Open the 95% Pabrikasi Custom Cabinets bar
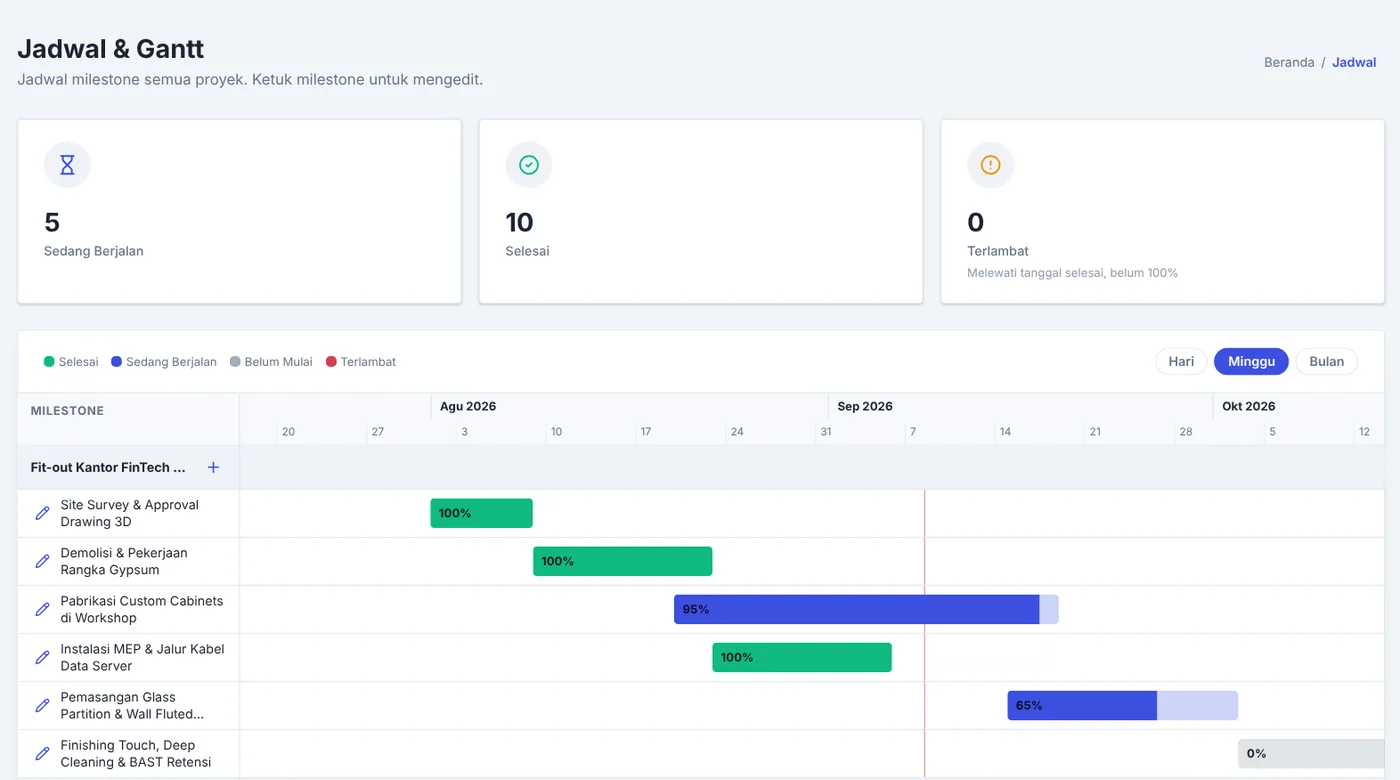 pyautogui.click(x=866, y=609)
